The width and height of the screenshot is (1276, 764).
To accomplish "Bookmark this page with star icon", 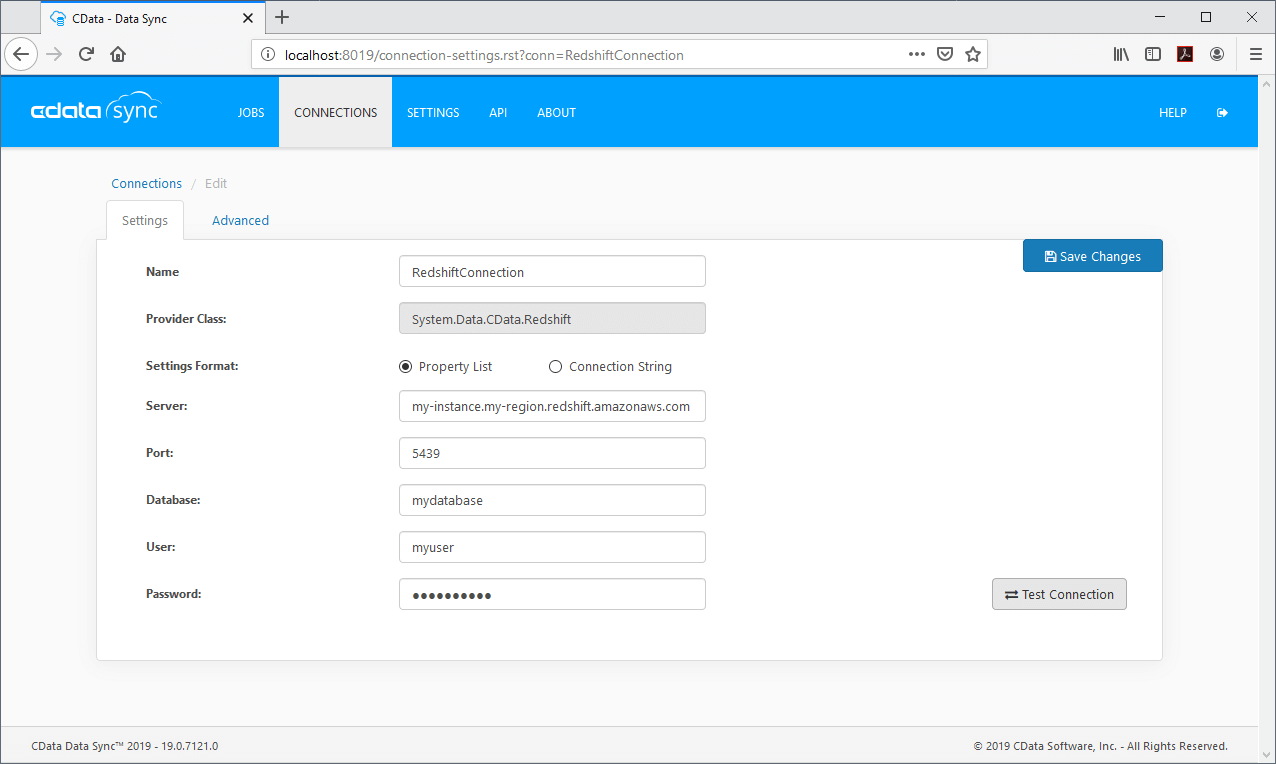I will tap(972, 54).
